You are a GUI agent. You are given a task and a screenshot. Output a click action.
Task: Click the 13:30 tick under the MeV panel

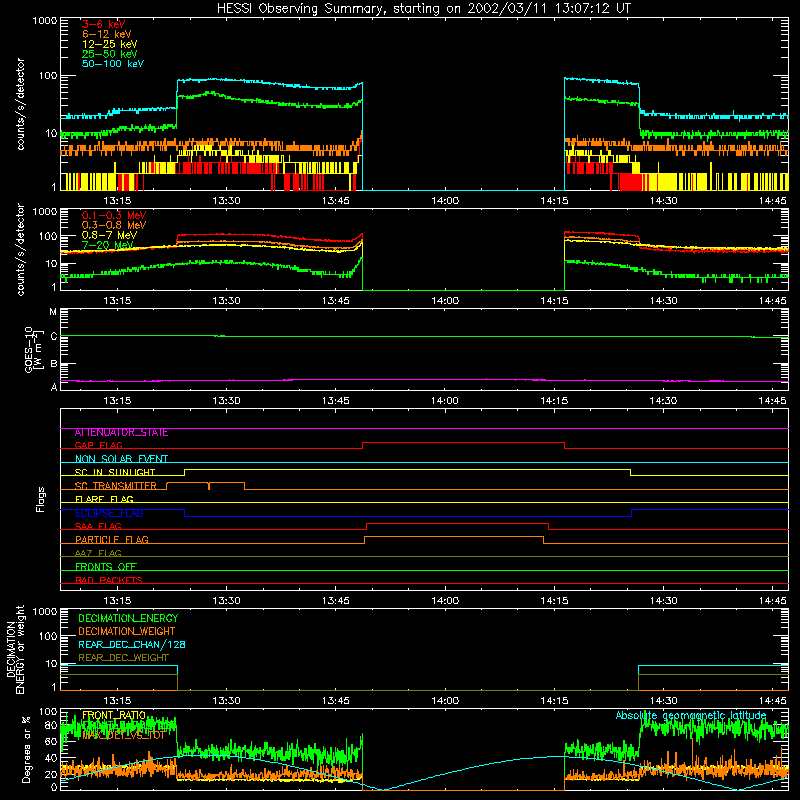pyautogui.click(x=226, y=301)
